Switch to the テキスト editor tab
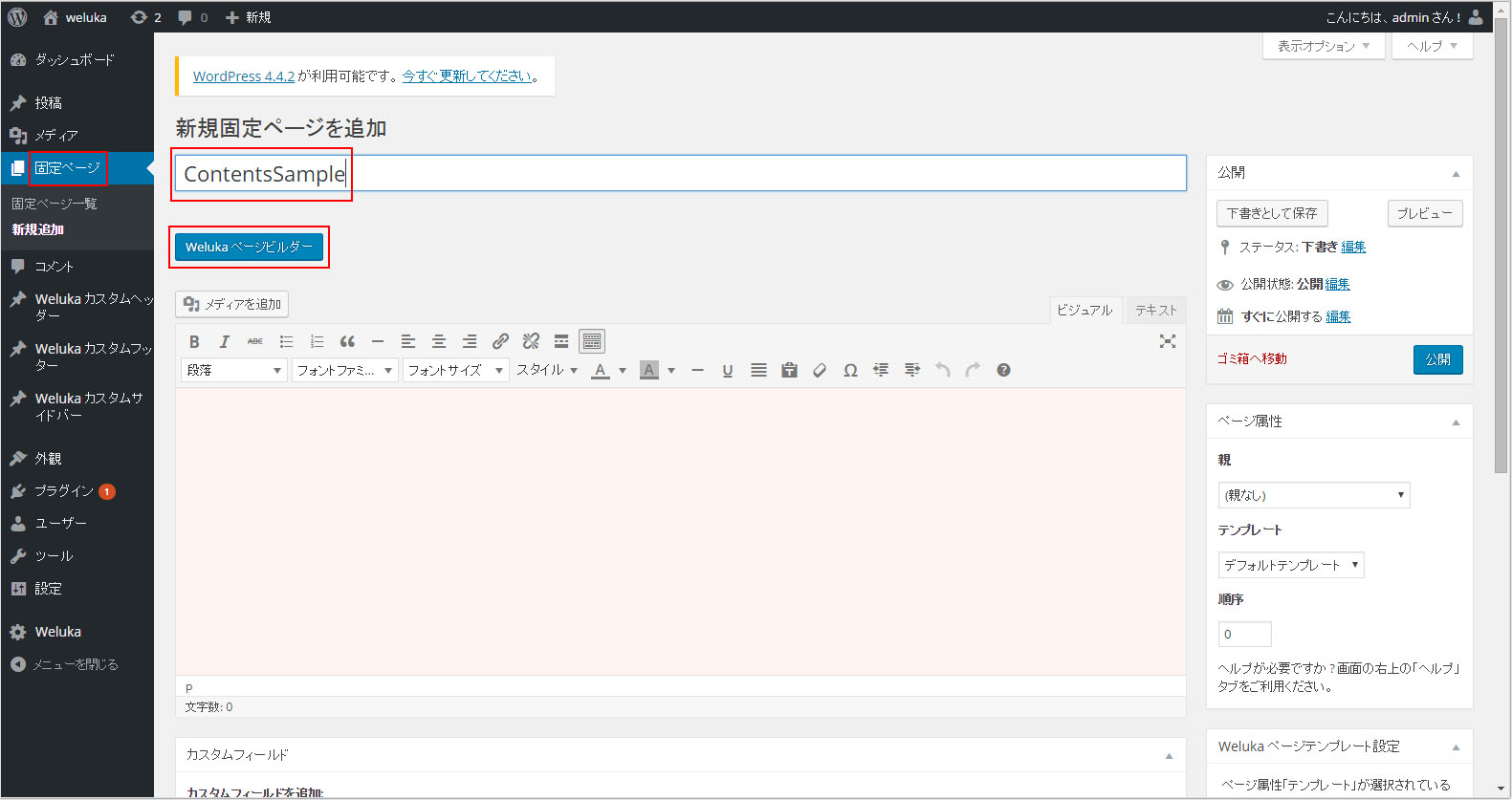 tap(1155, 310)
